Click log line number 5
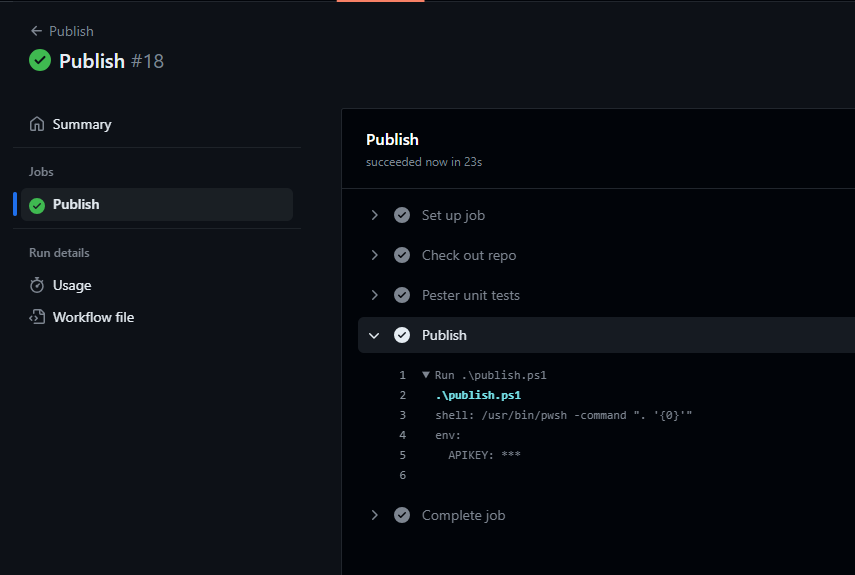 coord(402,455)
